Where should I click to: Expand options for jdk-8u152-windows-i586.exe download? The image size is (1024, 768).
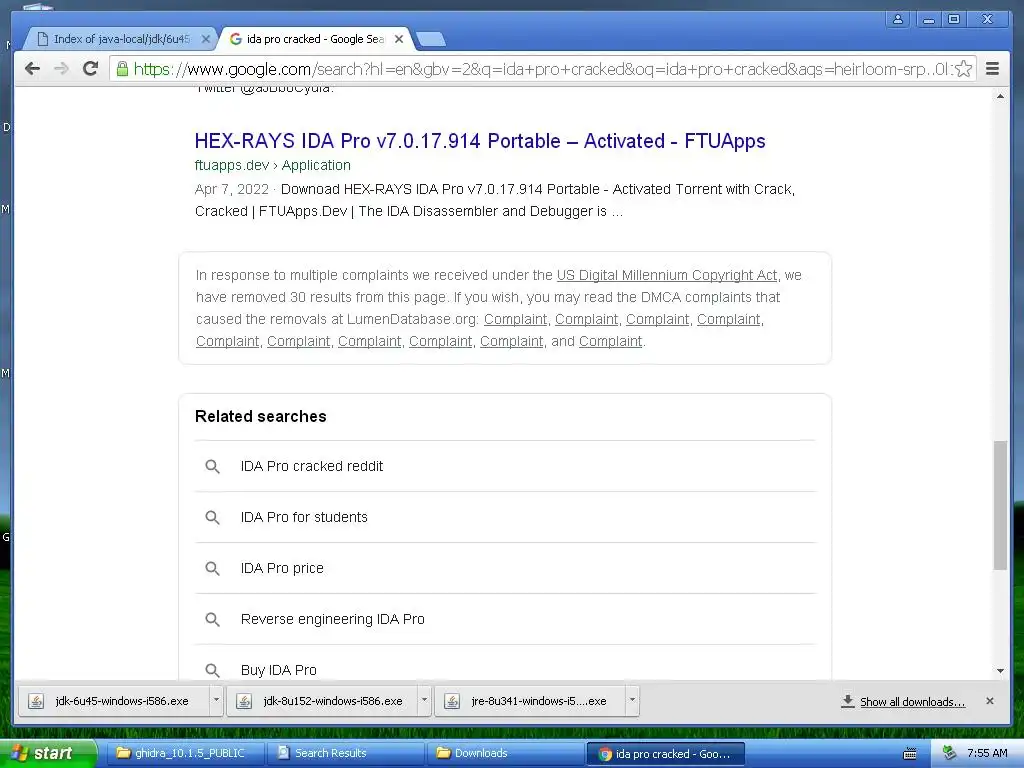tap(424, 701)
